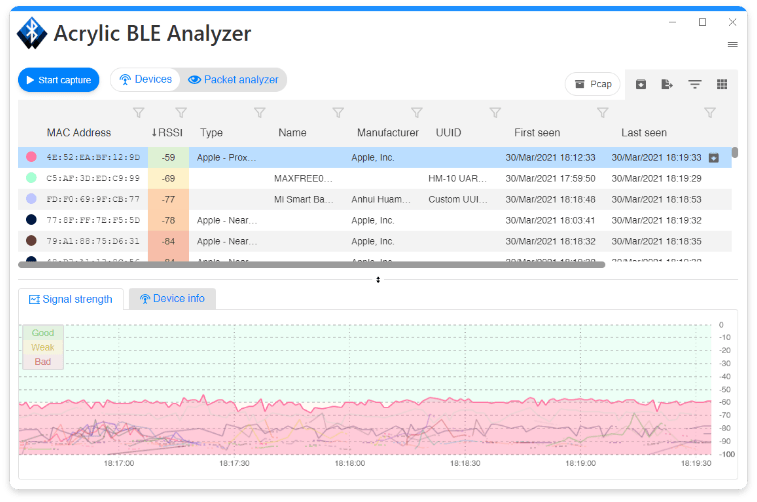Click navy color dot of 77:8F:FF:7E:F5:5D
The width and height of the screenshot is (757, 502).
click(31, 220)
